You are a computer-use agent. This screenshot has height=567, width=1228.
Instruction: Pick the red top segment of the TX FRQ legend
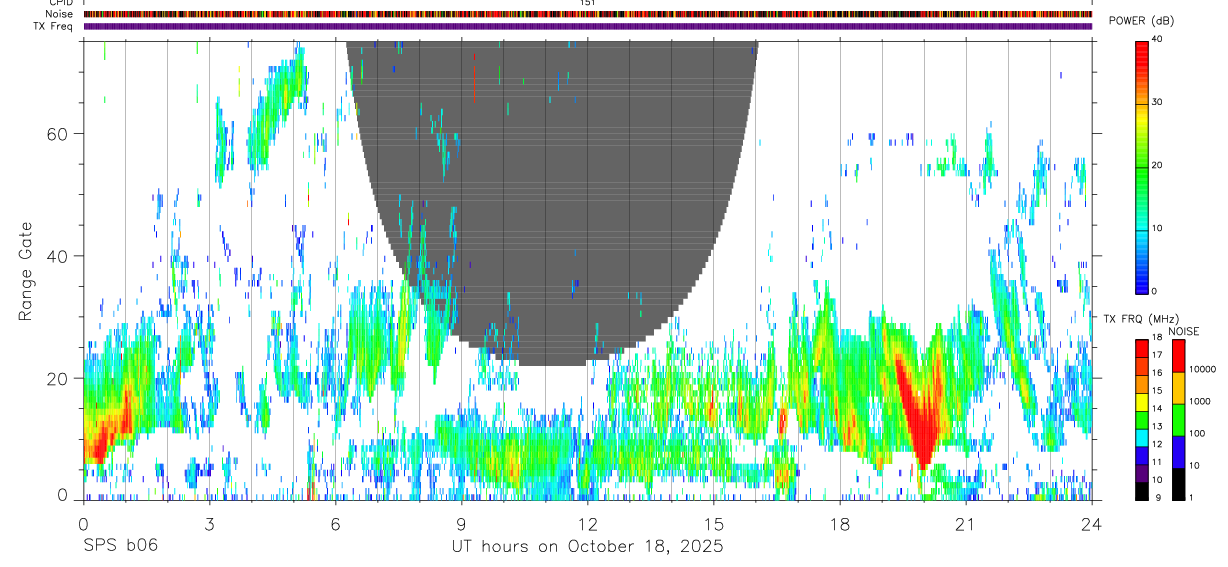[1141, 348]
